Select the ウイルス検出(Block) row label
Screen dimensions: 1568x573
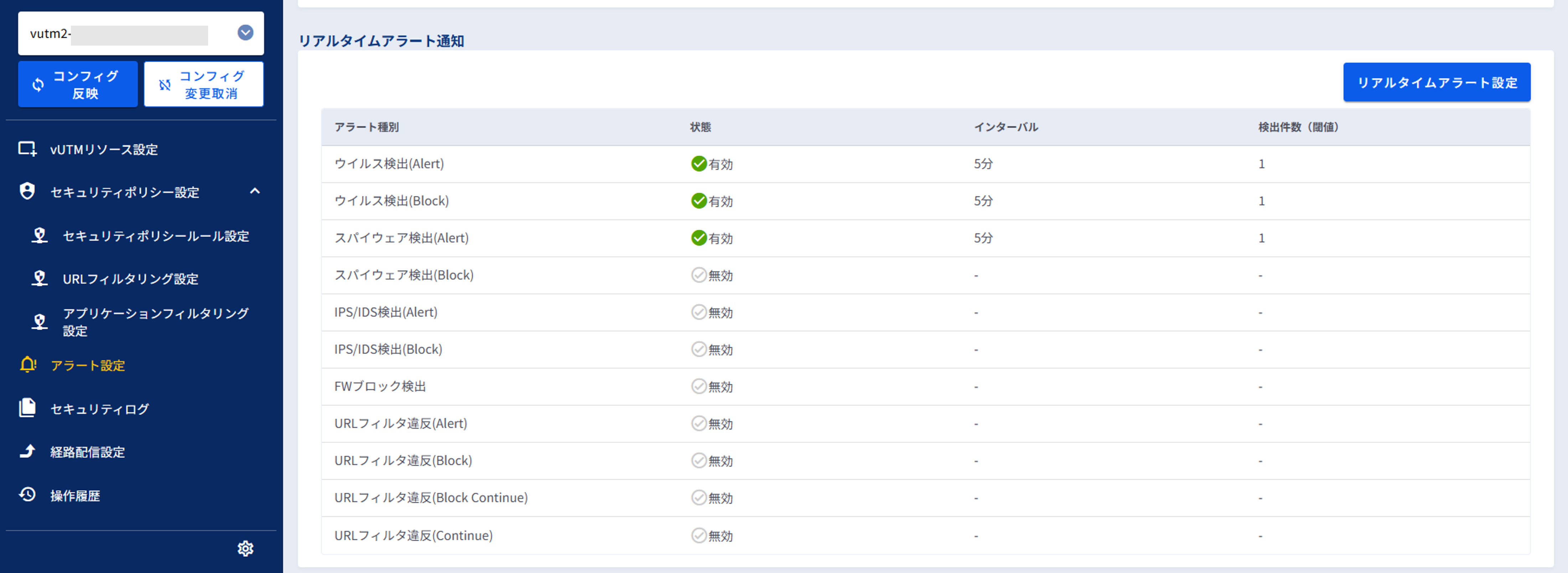click(391, 201)
